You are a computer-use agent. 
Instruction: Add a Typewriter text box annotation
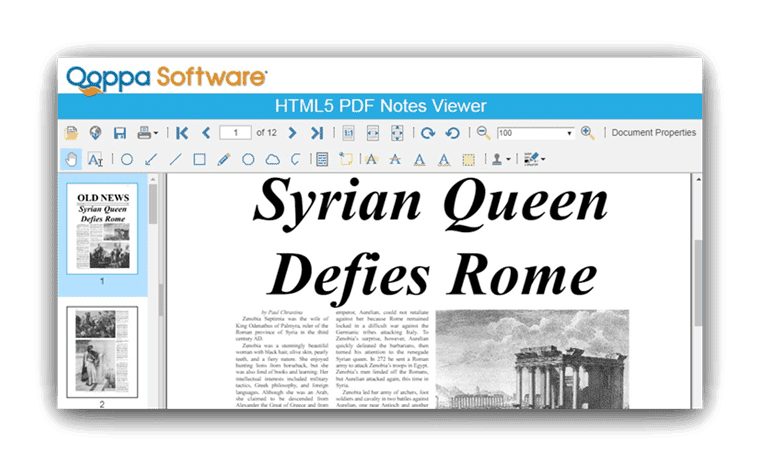pyautogui.click(x=322, y=159)
